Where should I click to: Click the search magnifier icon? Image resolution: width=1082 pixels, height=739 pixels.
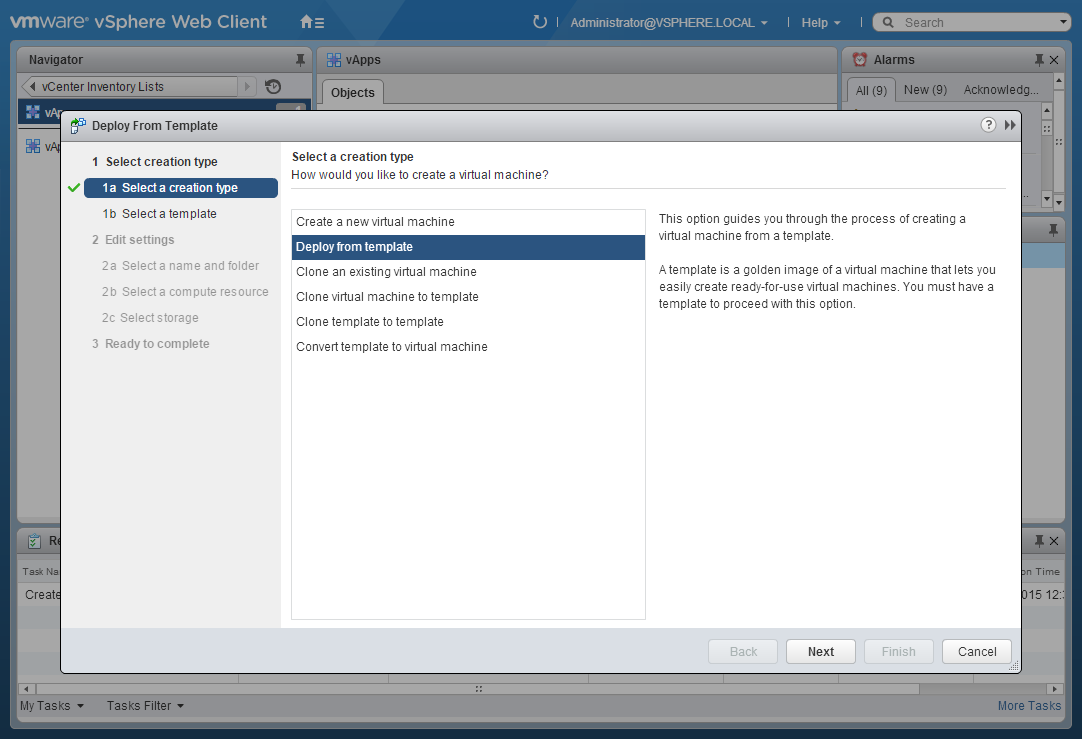[888, 23]
